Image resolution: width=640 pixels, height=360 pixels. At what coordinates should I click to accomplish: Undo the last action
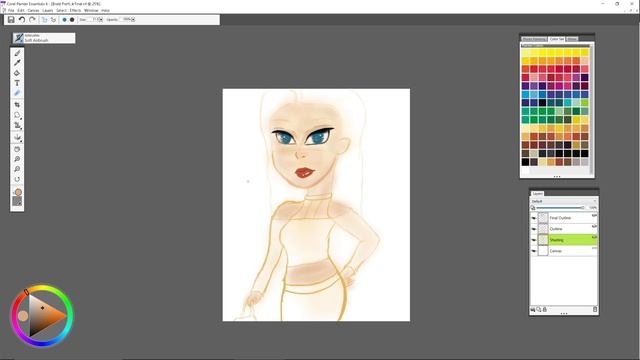tap(22, 20)
